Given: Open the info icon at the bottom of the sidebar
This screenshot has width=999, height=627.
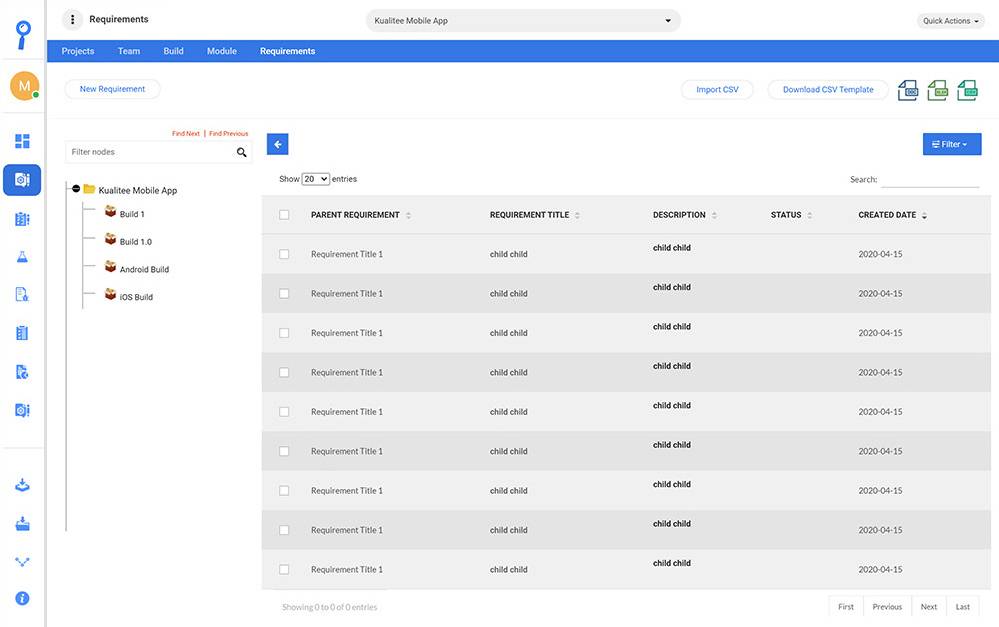Looking at the screenshot, I should tap(22, 598).
